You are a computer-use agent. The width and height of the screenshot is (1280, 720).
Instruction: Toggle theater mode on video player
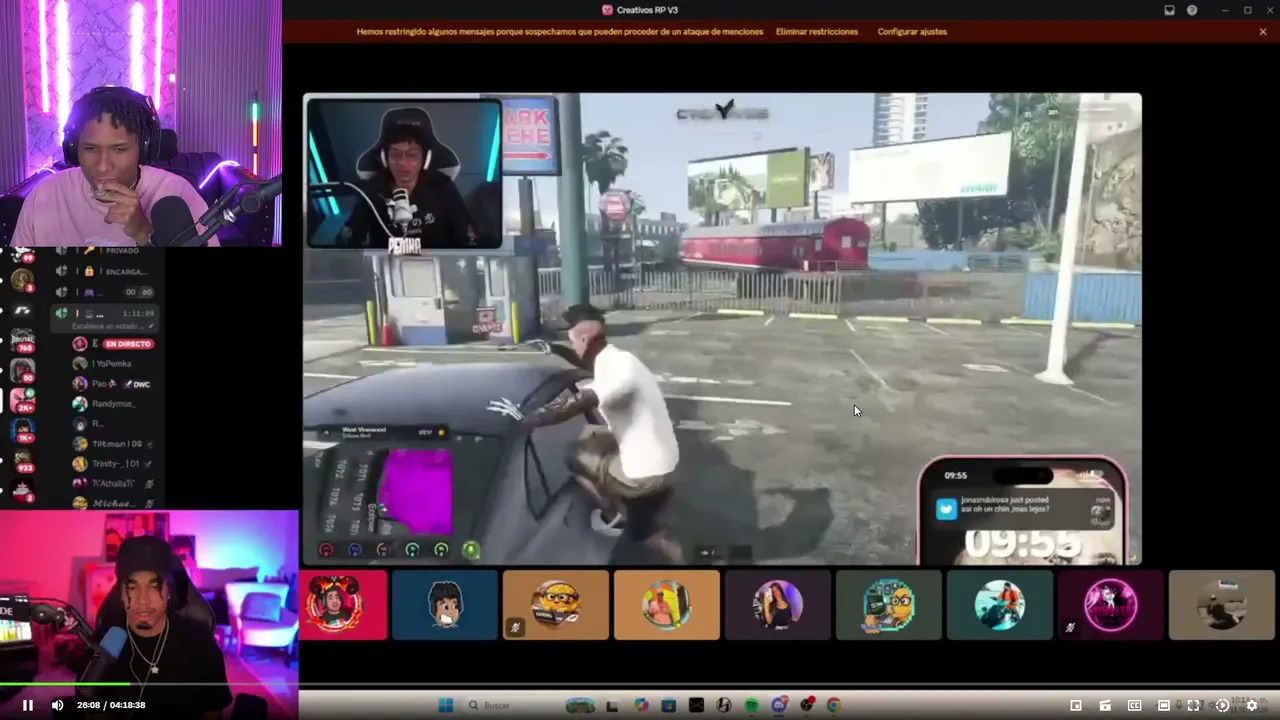[1164, 705]
